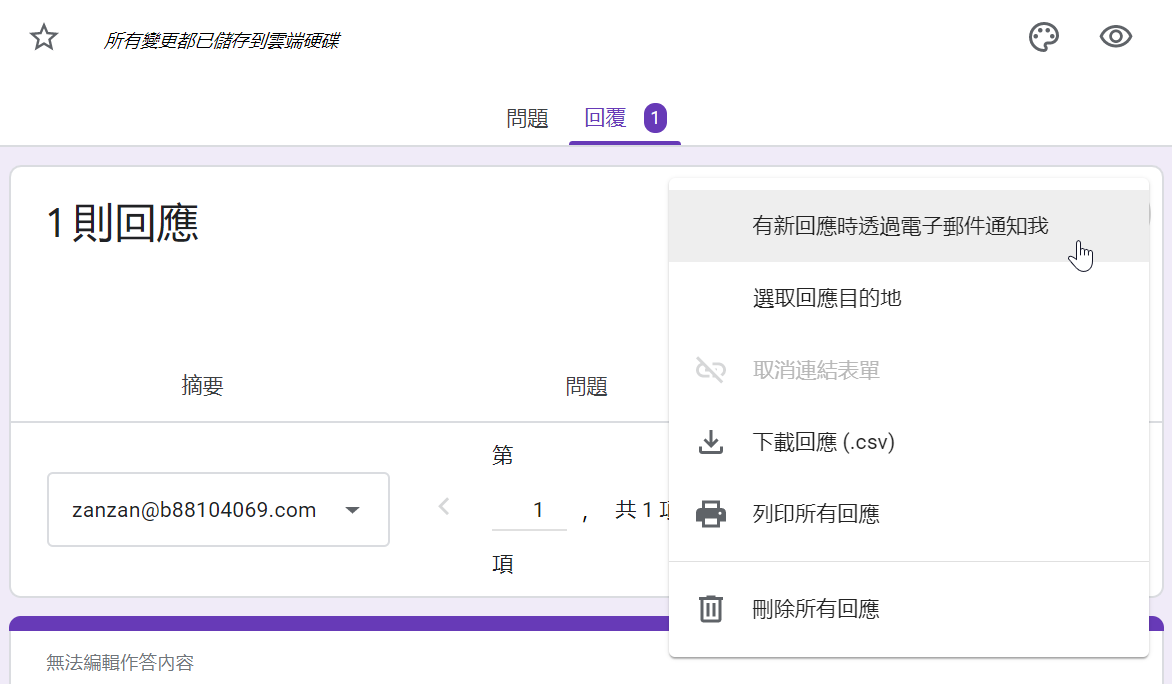Open the zanzan@b88104069.com respondent dropdown
The image size is (1172, 684).
point(218,509)
